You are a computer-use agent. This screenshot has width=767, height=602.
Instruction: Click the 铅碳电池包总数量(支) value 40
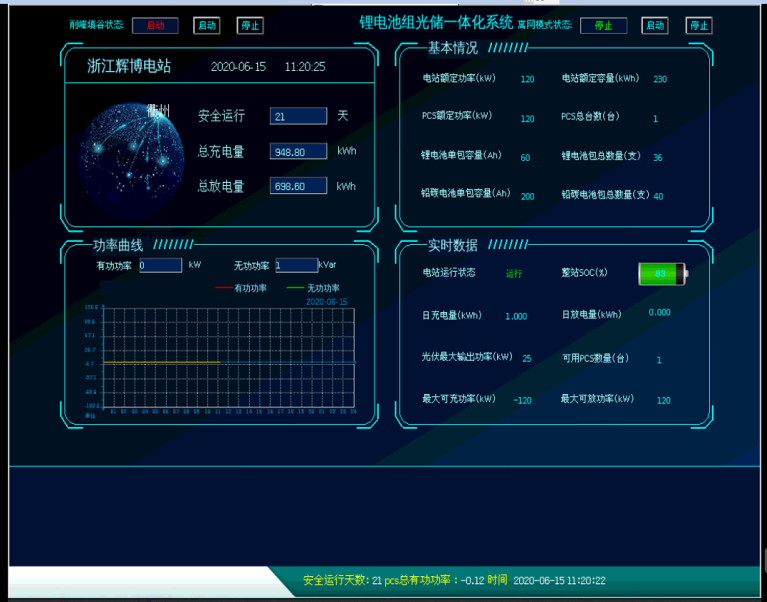click(x=658, y=197)
